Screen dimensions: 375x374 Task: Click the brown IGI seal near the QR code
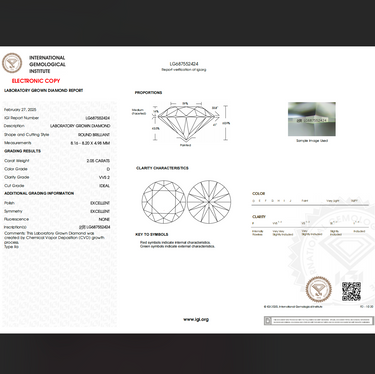point(319,289)
